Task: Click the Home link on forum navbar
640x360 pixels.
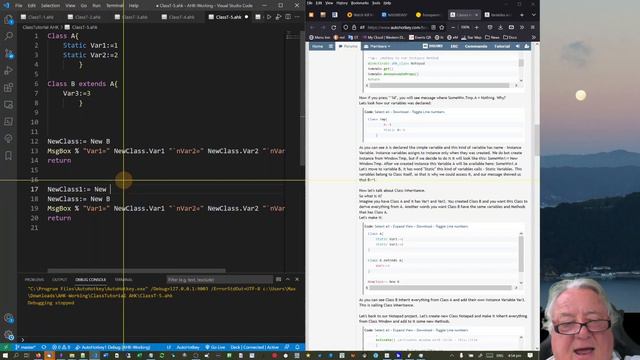Action: tap(318, 47)
